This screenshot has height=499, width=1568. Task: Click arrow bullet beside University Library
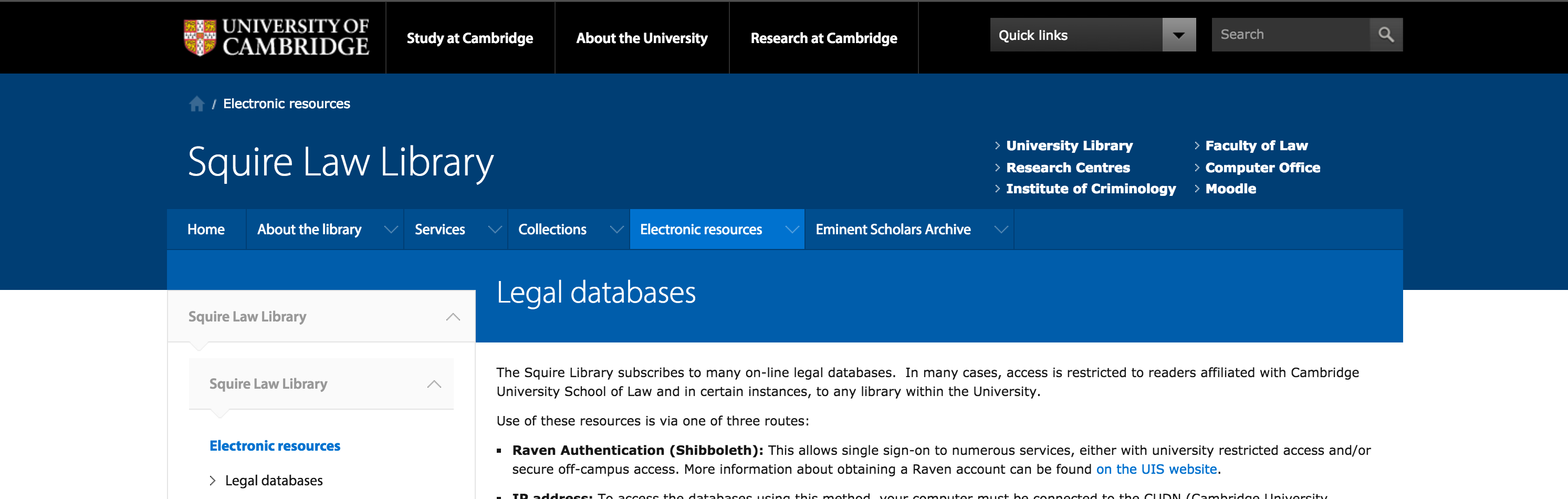[x=997, y=146]
